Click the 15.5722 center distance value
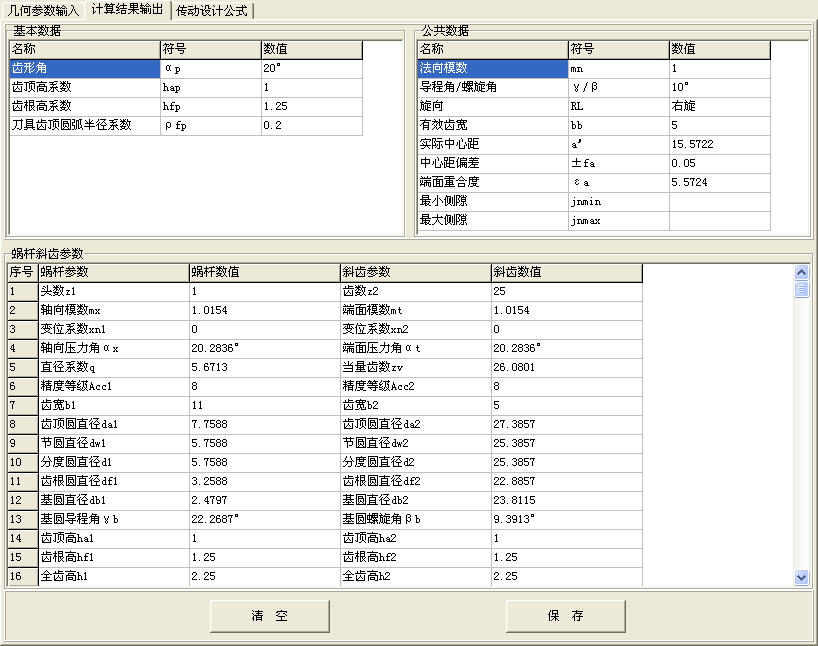 click(x=720, y=145)
